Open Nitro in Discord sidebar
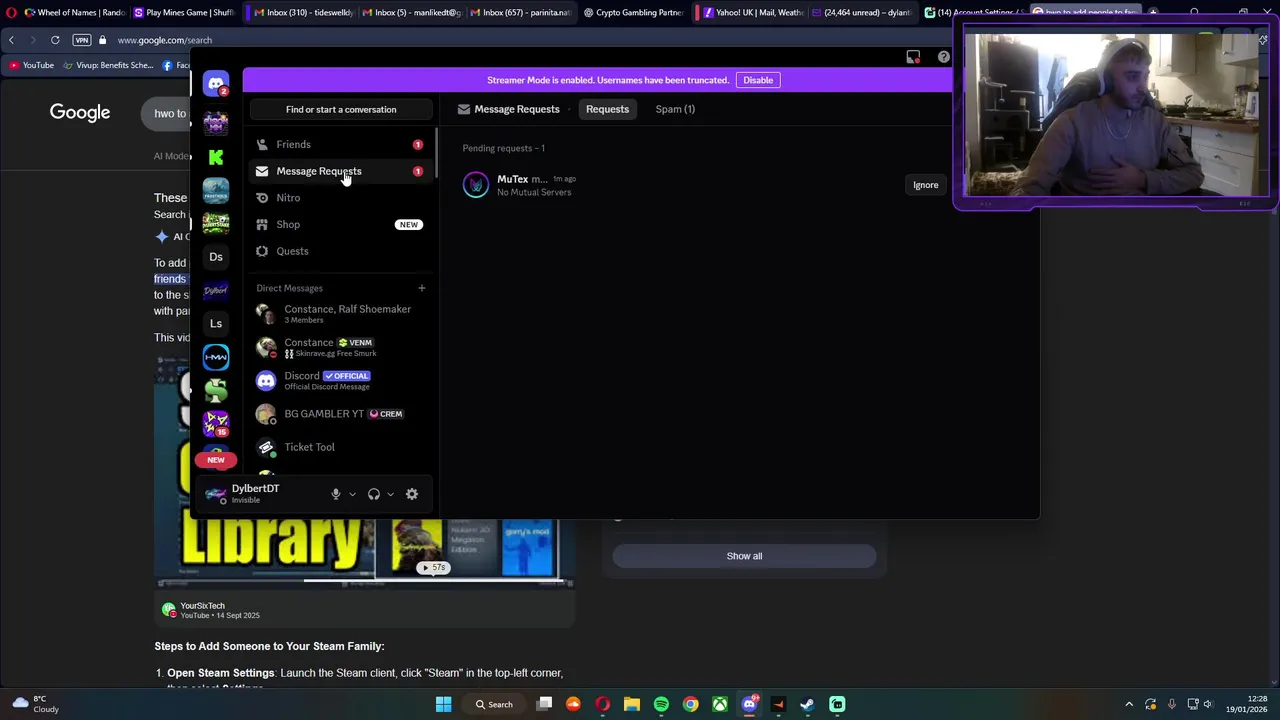This screenshot has width=1280, height=720. pos(341,198)
